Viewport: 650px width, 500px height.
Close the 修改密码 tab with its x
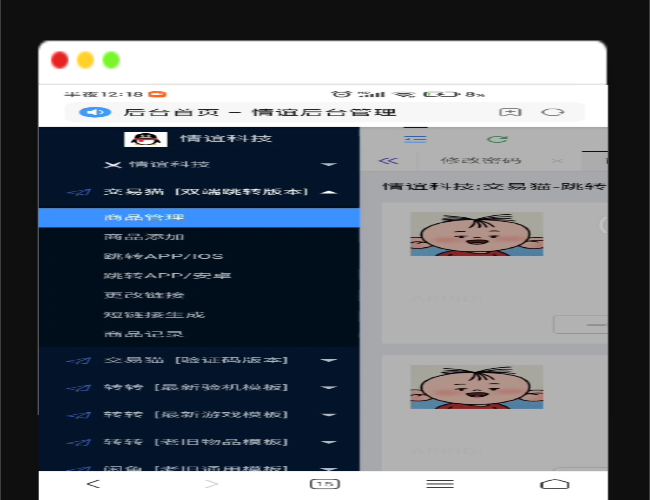coord(558,160)
